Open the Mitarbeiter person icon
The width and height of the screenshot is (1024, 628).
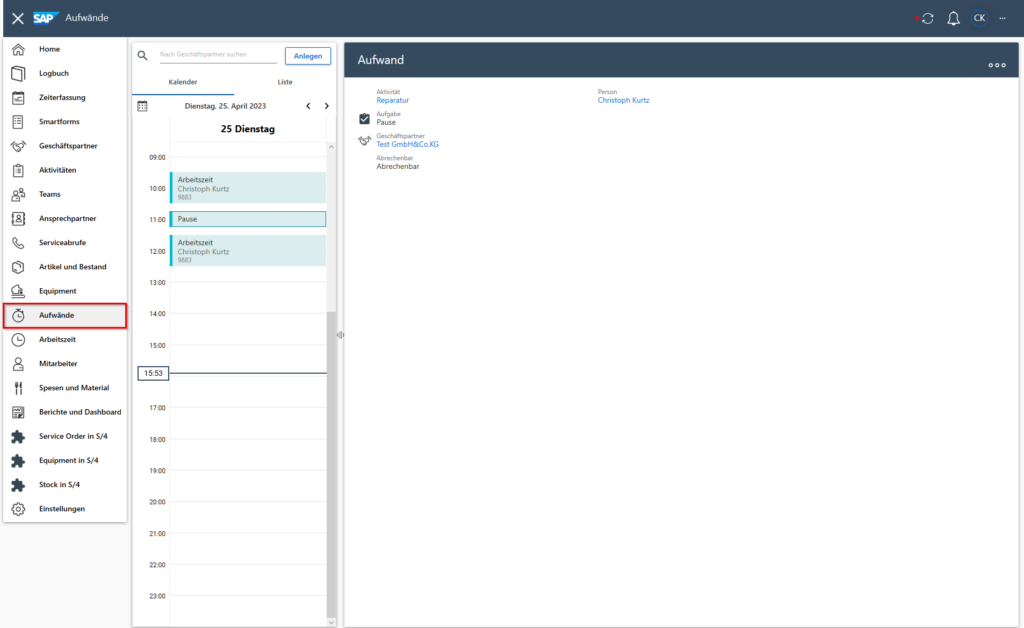[18, 363]
